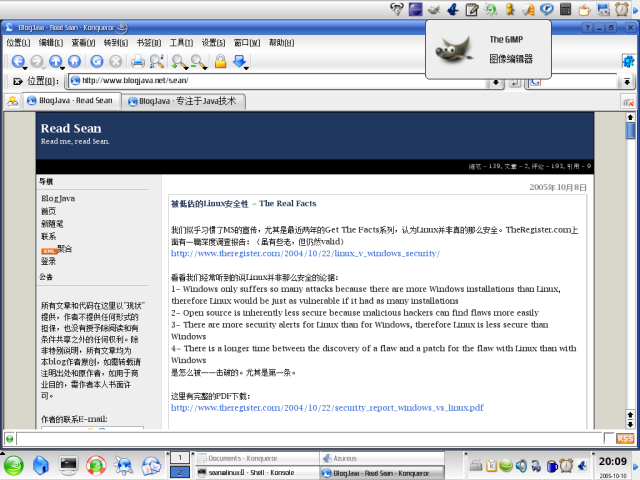This screenshot has width=640, height=480.
Task: Close current tab with the tab-bar close icon
Action: pyautogui.click(x=628, y=102)
